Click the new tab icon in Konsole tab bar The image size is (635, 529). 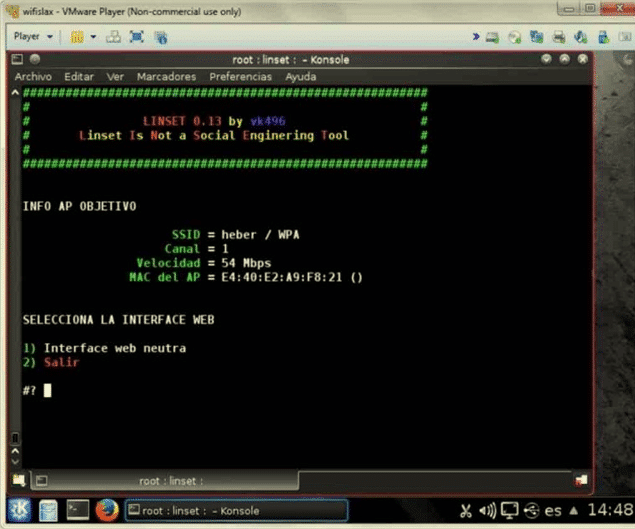coord(19,480)
